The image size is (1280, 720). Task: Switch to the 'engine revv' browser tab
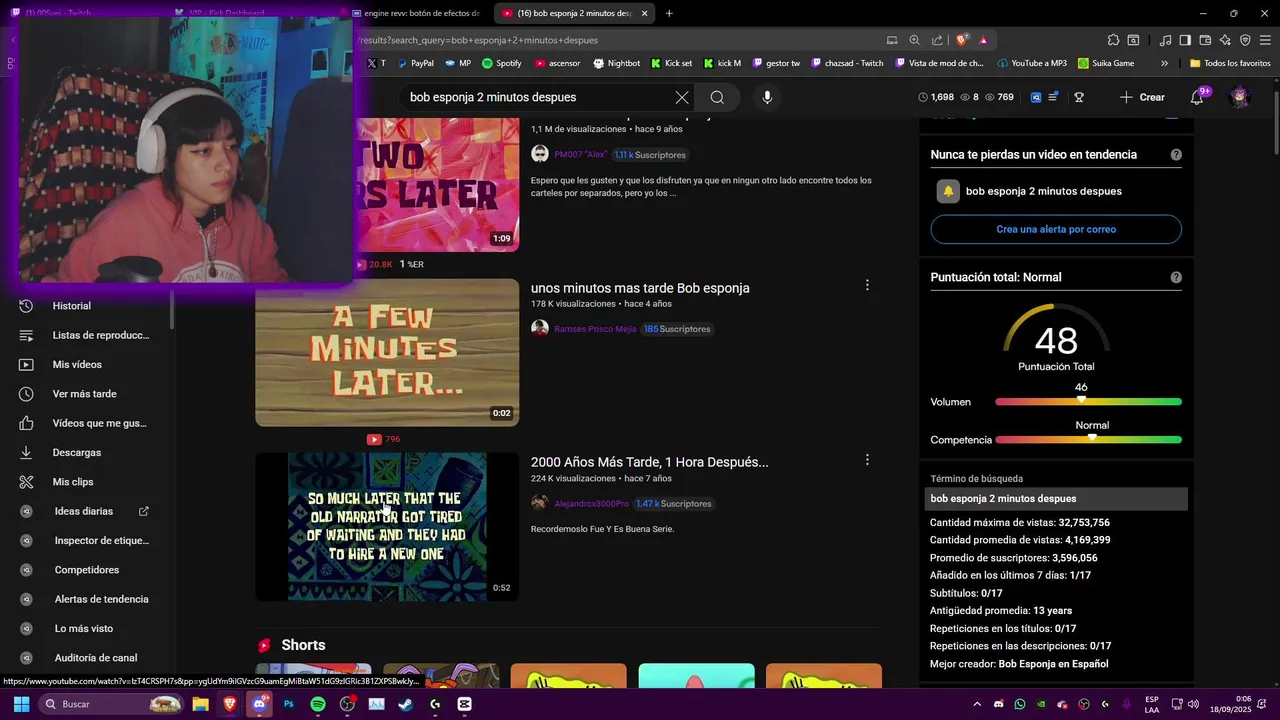(x=416, y=13)
